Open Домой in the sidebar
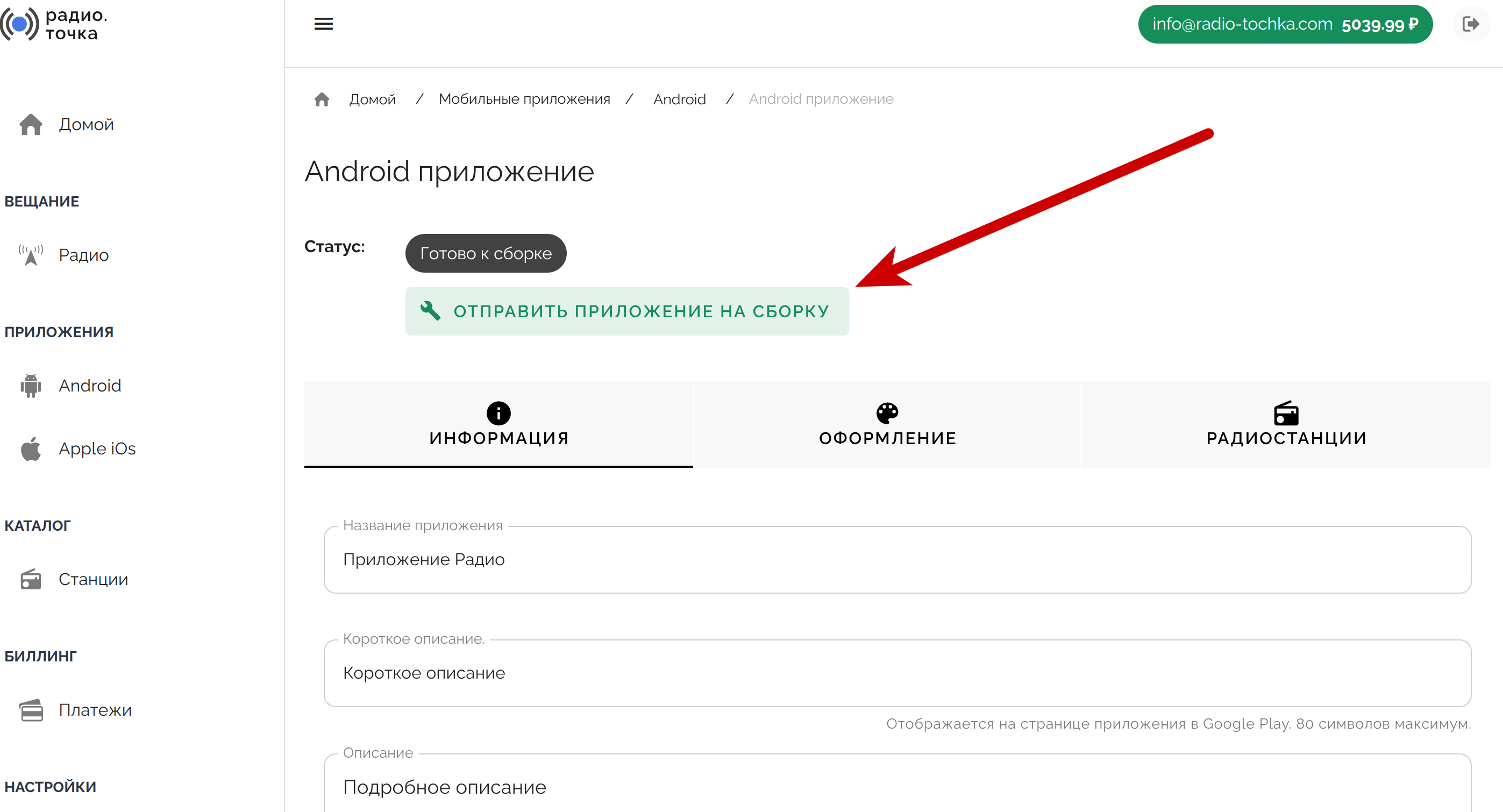 [x=86, y=124]
